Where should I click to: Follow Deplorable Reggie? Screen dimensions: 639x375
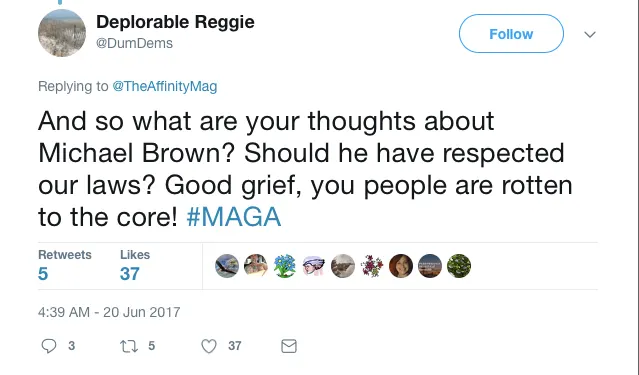(x=511, y=34)
